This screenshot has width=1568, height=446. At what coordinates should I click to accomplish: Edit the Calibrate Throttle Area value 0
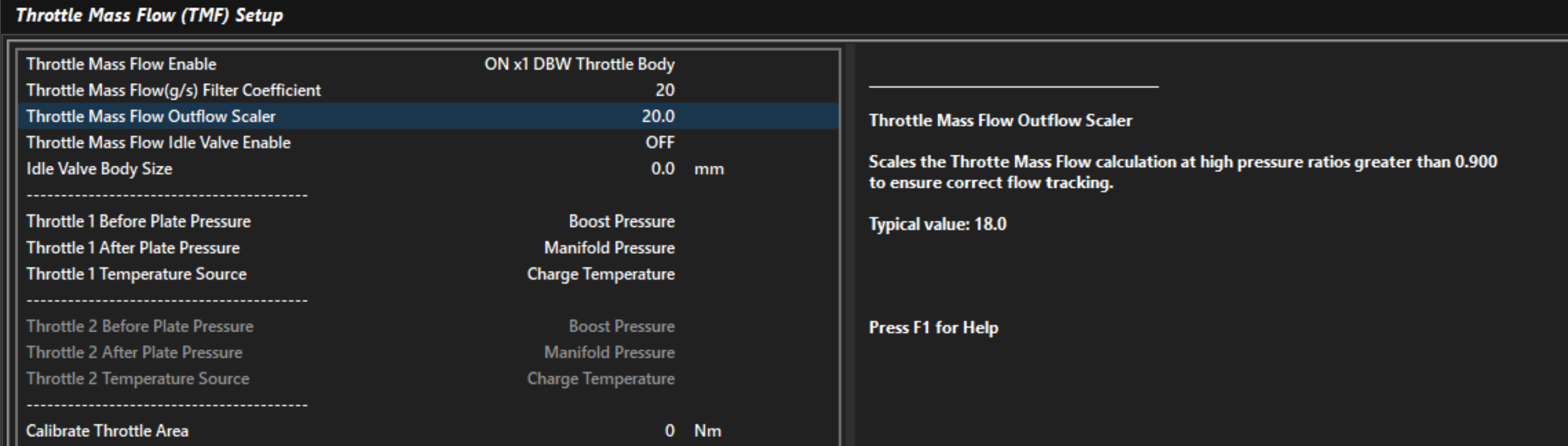(670, 431)
